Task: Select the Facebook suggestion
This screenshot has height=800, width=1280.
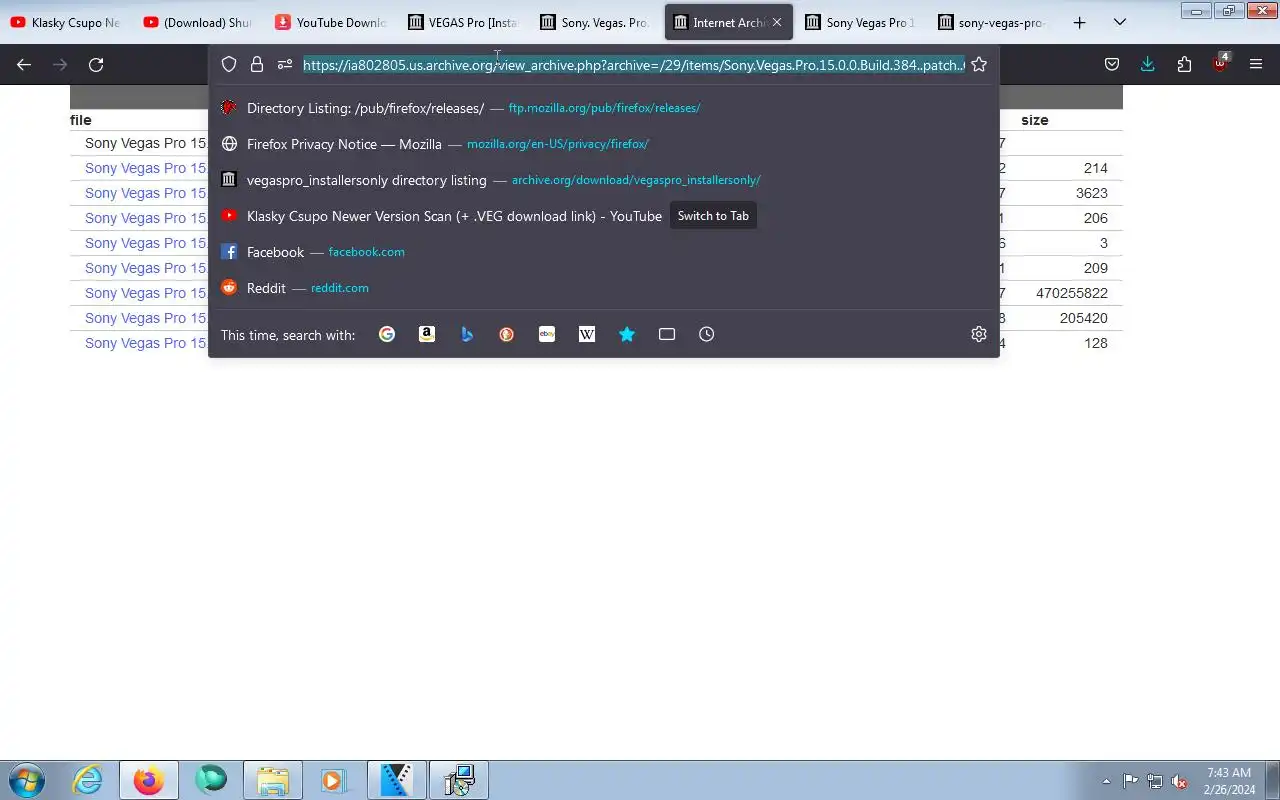Action: (x=604, y=252)
